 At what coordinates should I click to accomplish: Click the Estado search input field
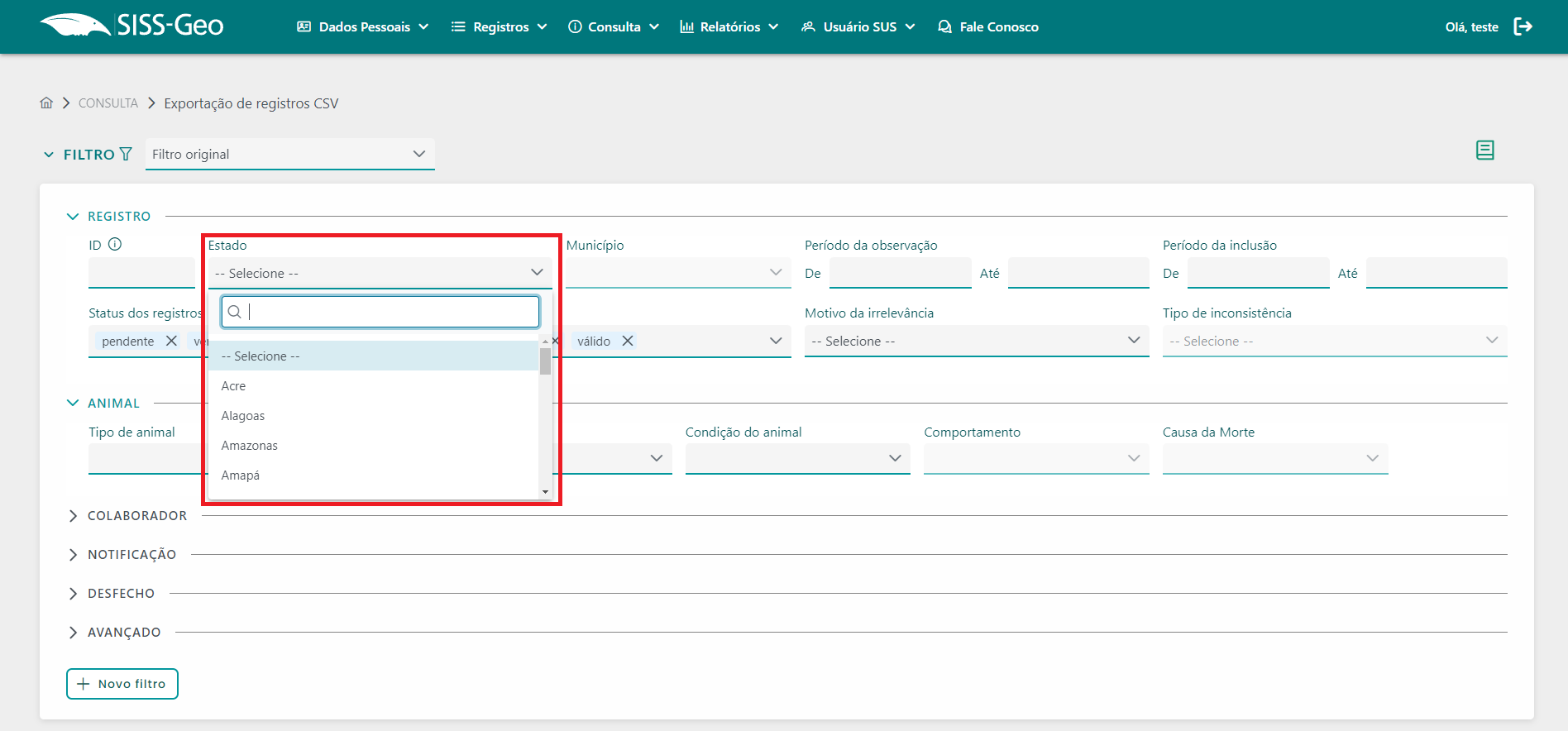[x=389, y=312]
